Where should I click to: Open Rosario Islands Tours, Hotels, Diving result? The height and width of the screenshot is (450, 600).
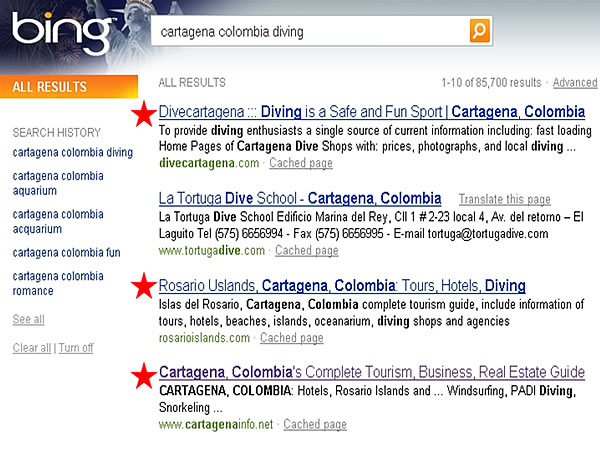point(342,286)
